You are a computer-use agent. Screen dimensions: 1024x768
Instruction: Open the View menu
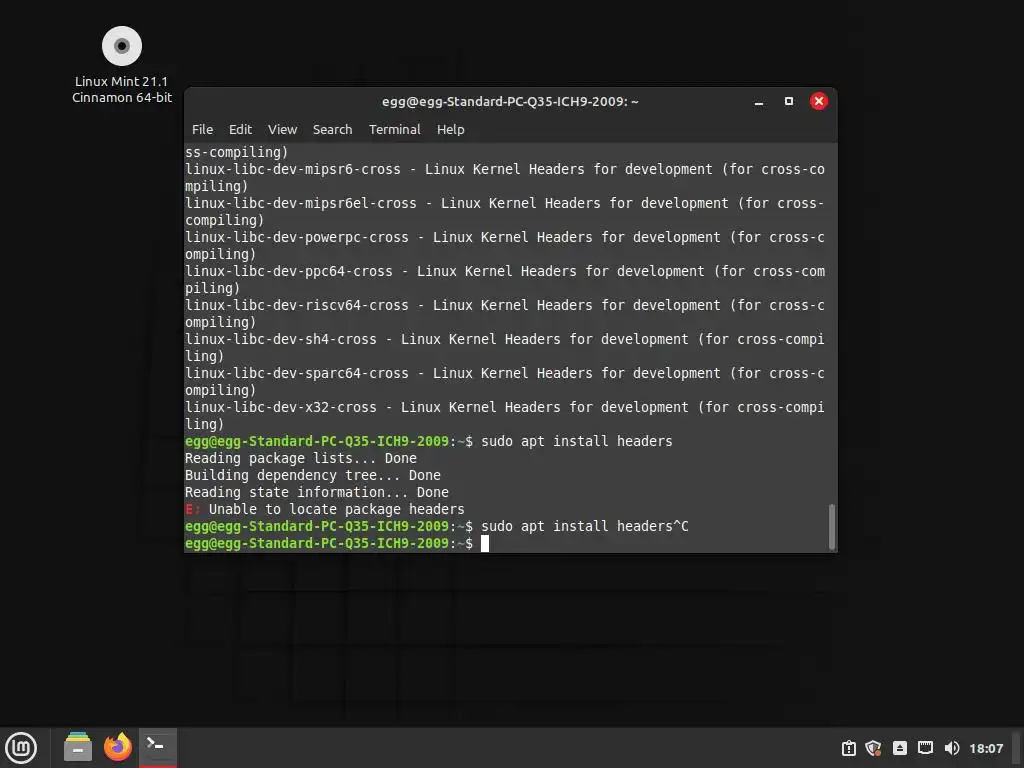(282, 129)
